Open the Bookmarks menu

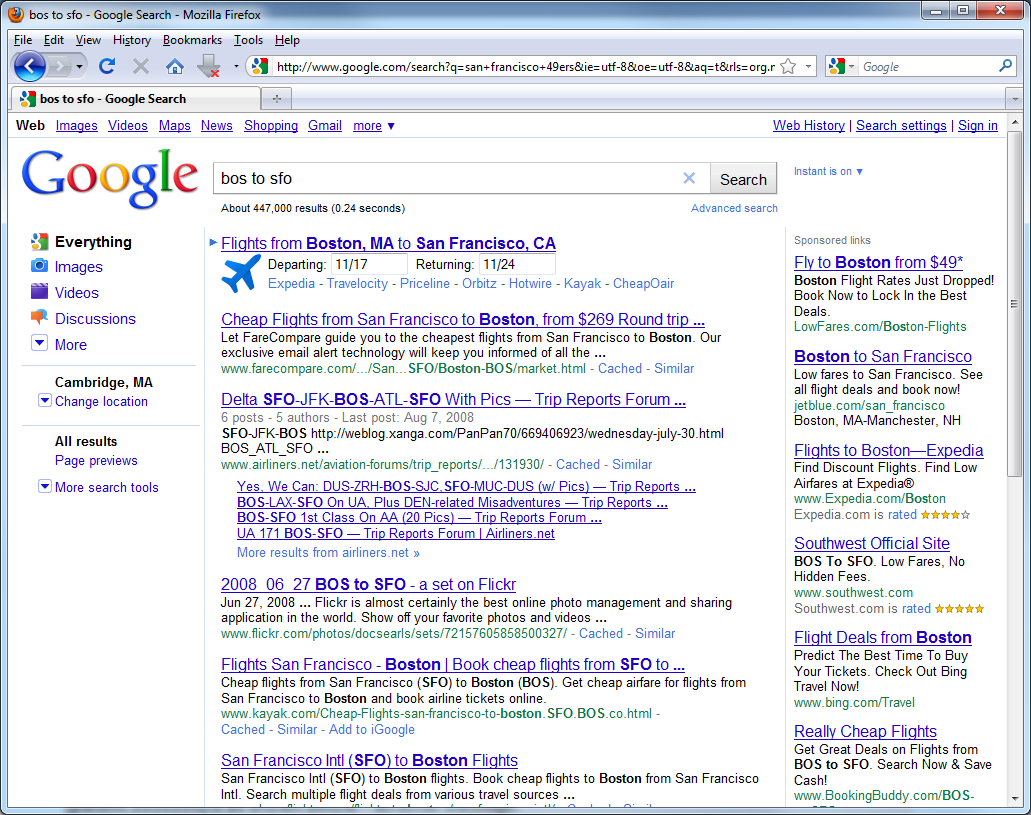192,39
